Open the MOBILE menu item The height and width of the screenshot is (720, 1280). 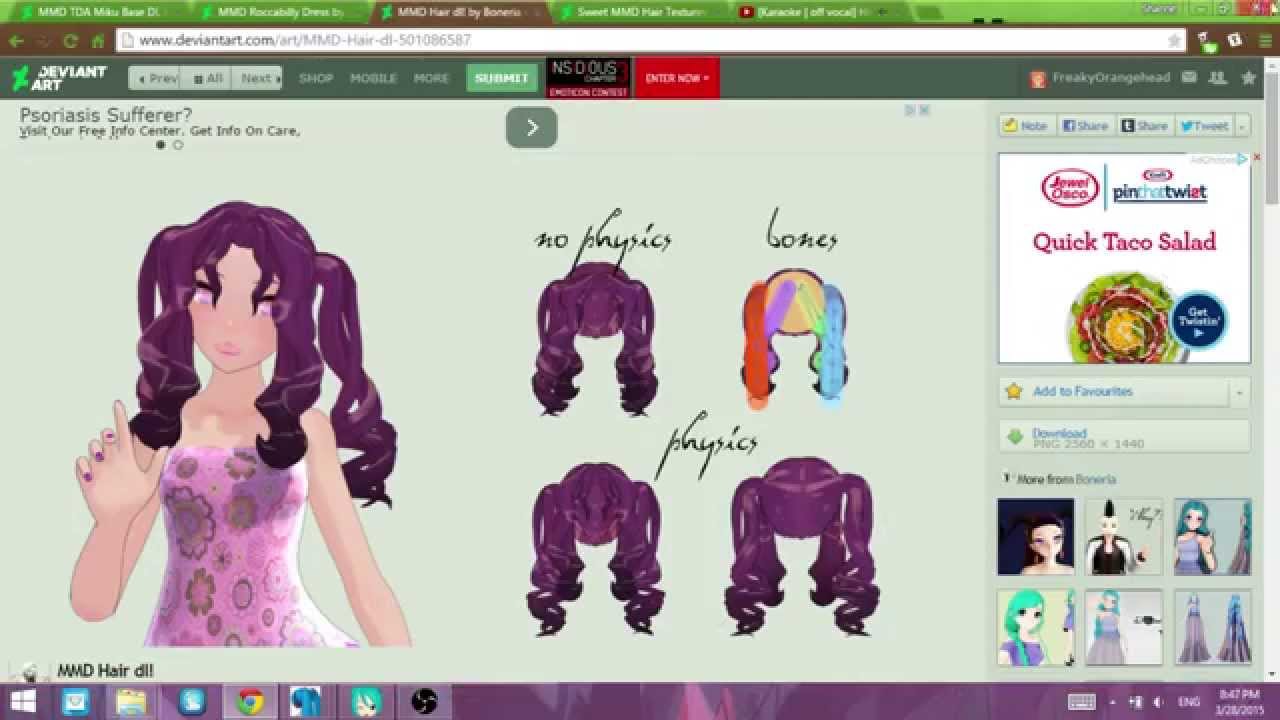pyautogui.click(x=373, y=78)
